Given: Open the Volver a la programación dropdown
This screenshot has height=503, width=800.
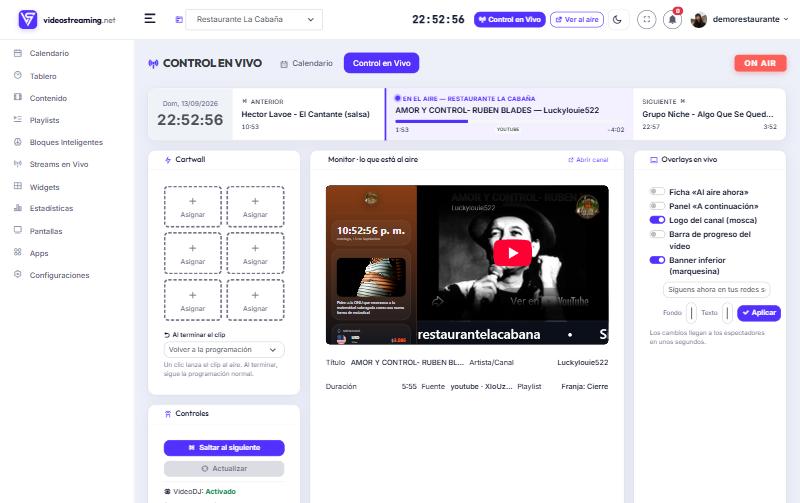Looking at the screenshot, I should (224, 349).
